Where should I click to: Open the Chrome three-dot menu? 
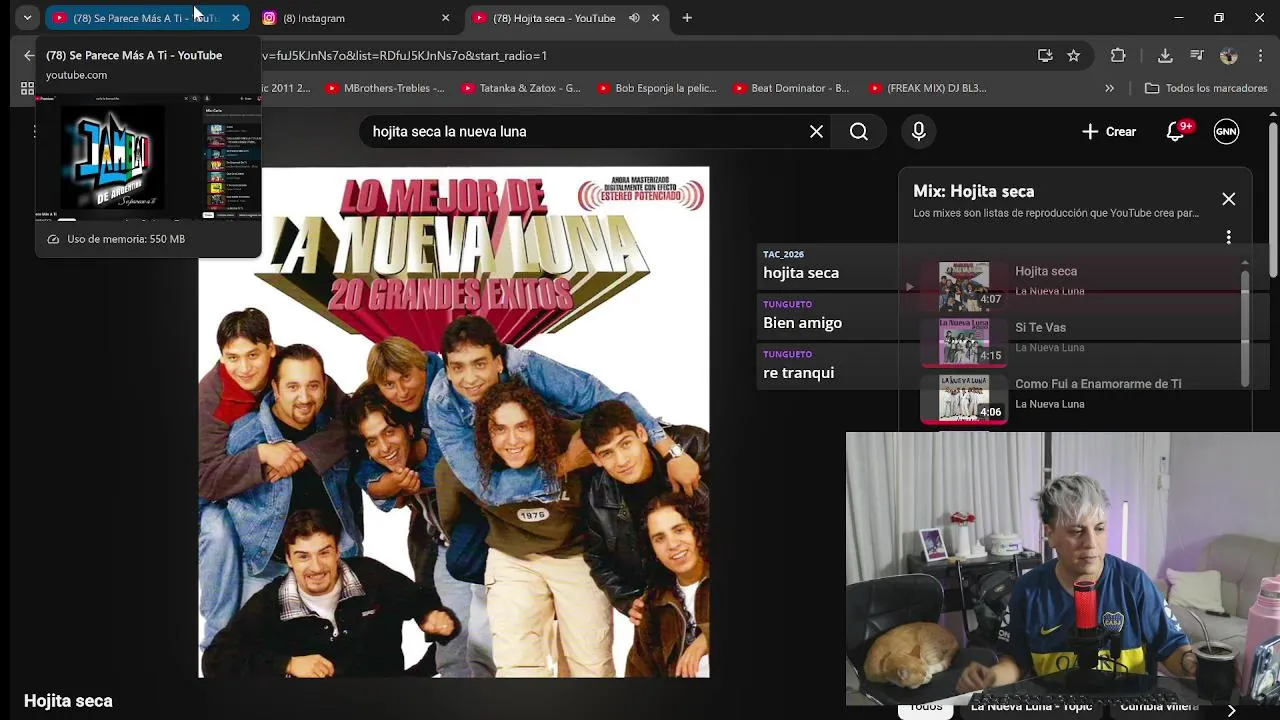(1261, 56)
